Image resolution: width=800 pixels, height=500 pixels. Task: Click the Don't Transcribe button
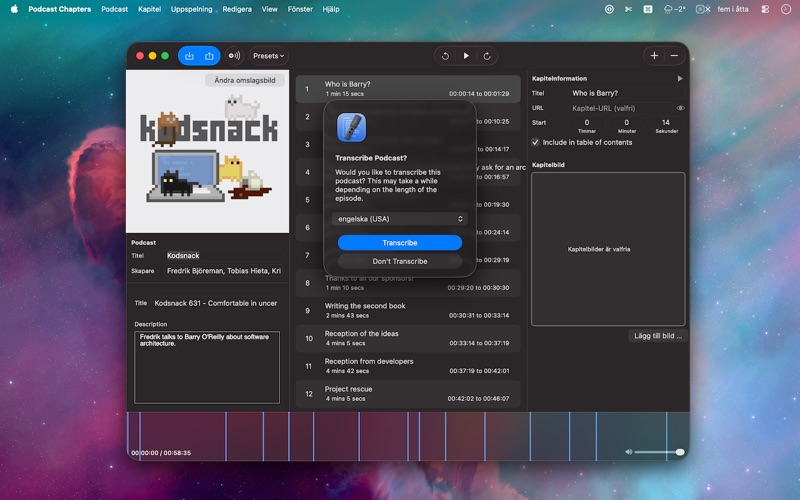click(399, 261)
